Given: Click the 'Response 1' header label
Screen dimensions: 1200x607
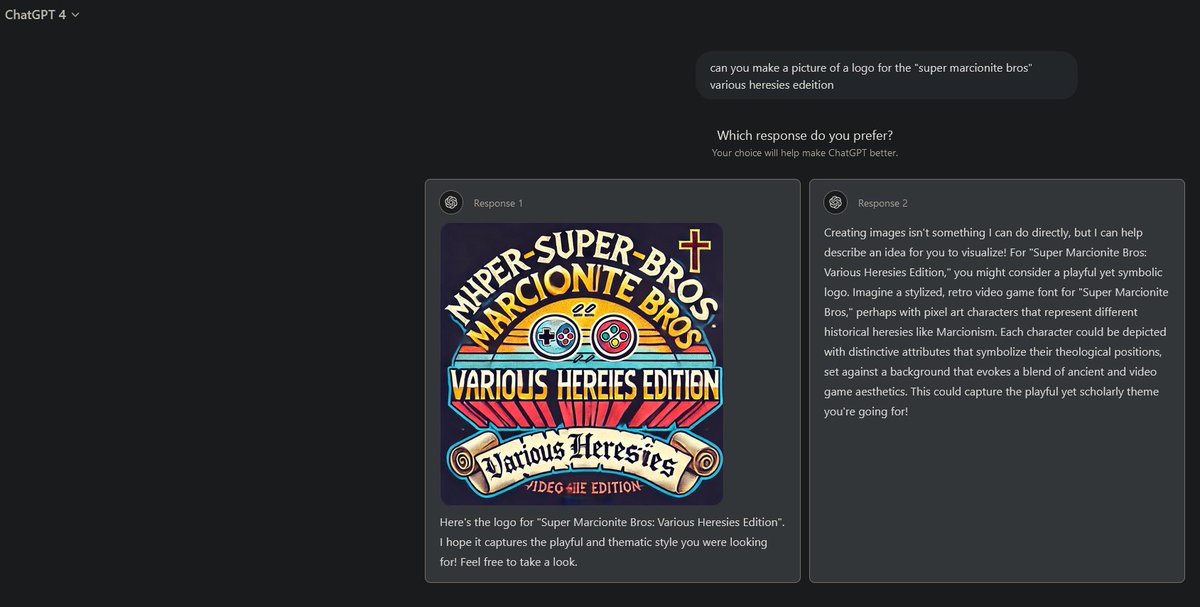Looking at the screenshot, I should coord(498,203).
